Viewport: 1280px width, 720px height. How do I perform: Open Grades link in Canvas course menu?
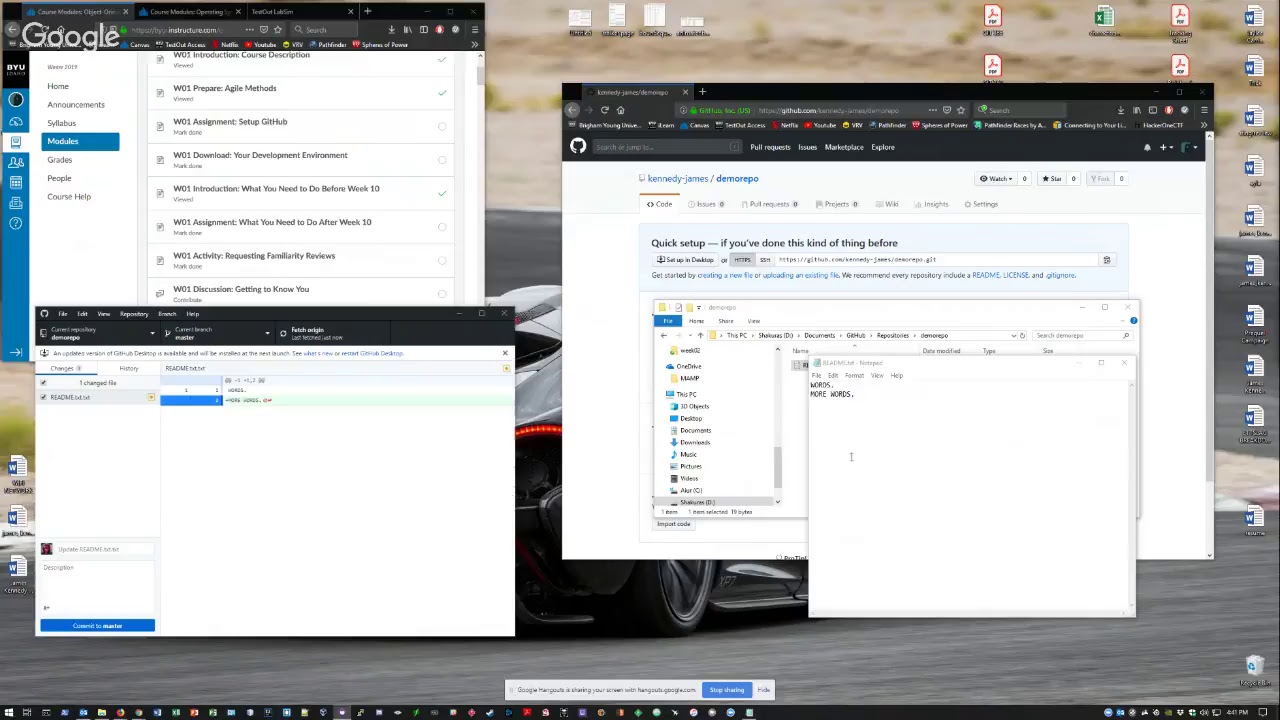tap(59, 160)
